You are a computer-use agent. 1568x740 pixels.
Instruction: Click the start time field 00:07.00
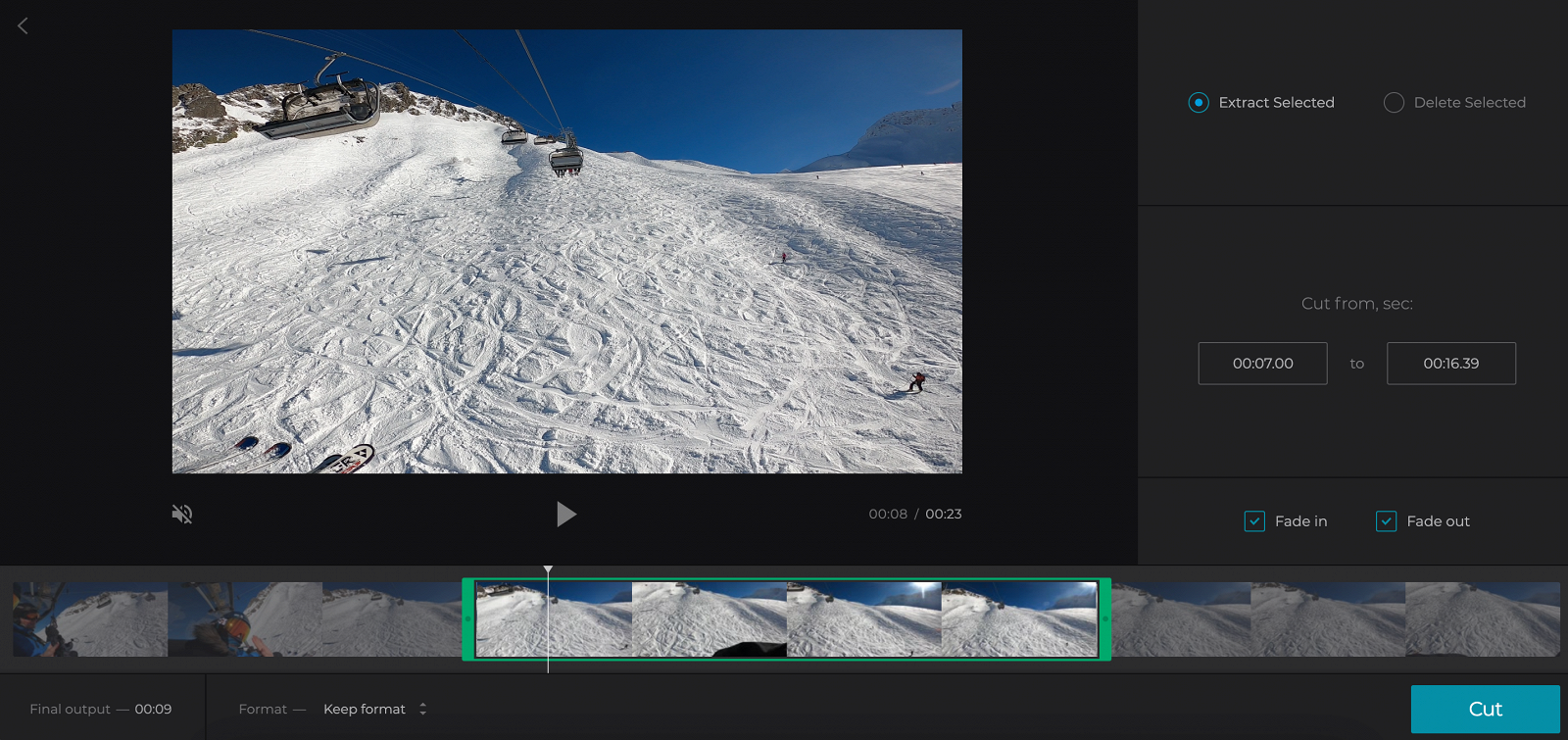point(1262,364)
